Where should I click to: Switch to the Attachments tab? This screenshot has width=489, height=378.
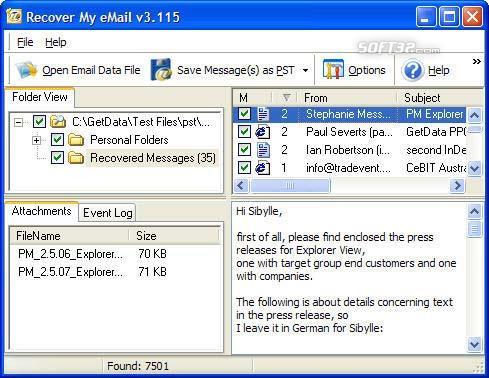pos(41,211)
